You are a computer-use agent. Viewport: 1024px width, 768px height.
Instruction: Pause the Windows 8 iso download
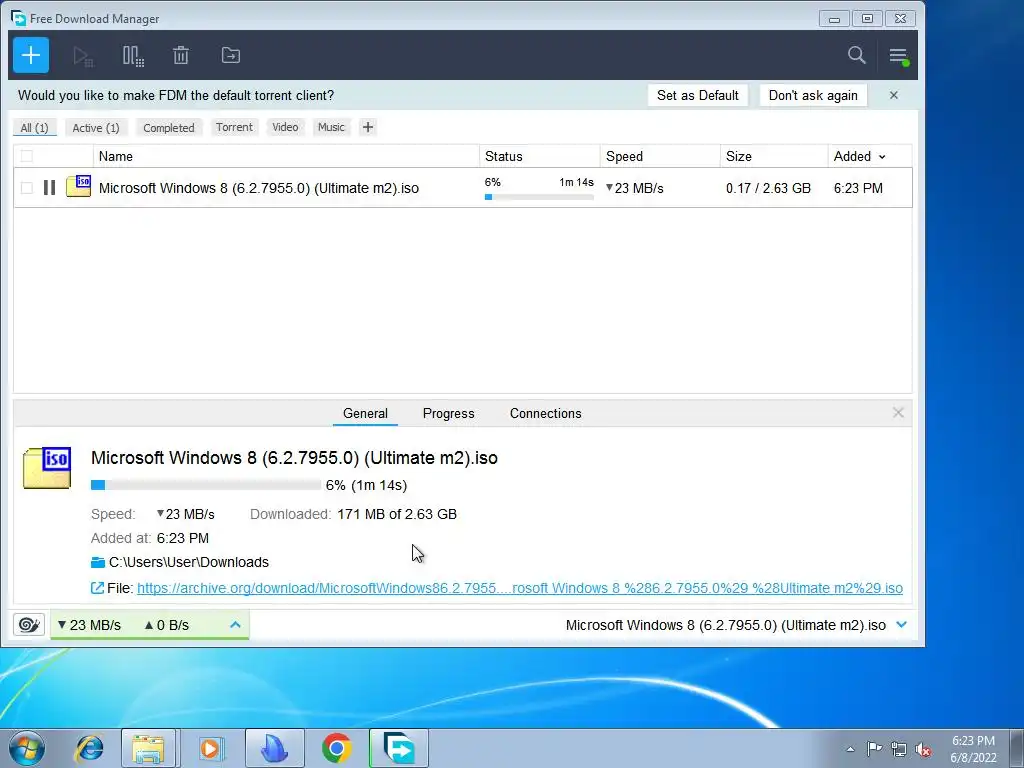click(x=49, y=188)
